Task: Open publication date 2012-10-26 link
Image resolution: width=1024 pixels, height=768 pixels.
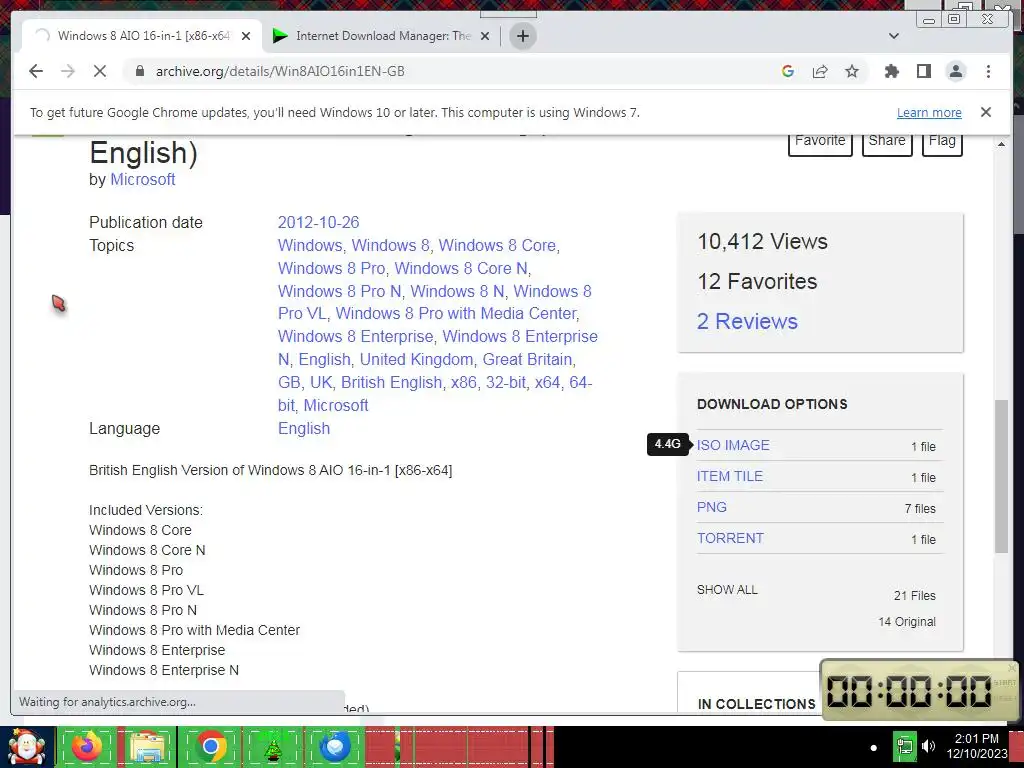Action: (x=319, y=222)
